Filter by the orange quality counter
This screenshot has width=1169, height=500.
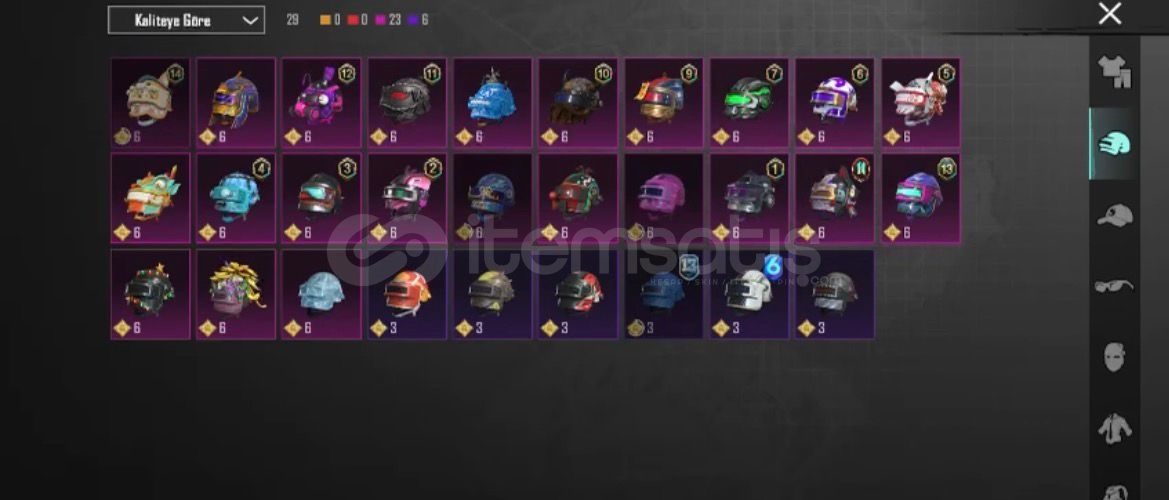[x=330, y=20]
